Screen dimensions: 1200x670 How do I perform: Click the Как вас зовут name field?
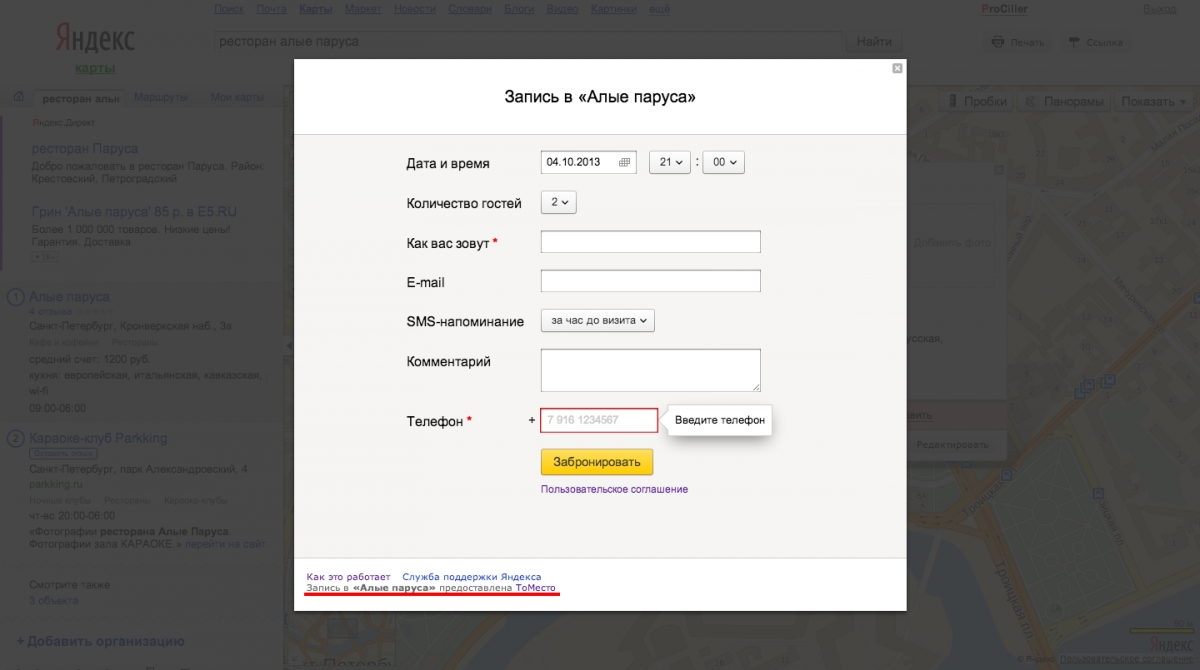click(x=651, y=242)
